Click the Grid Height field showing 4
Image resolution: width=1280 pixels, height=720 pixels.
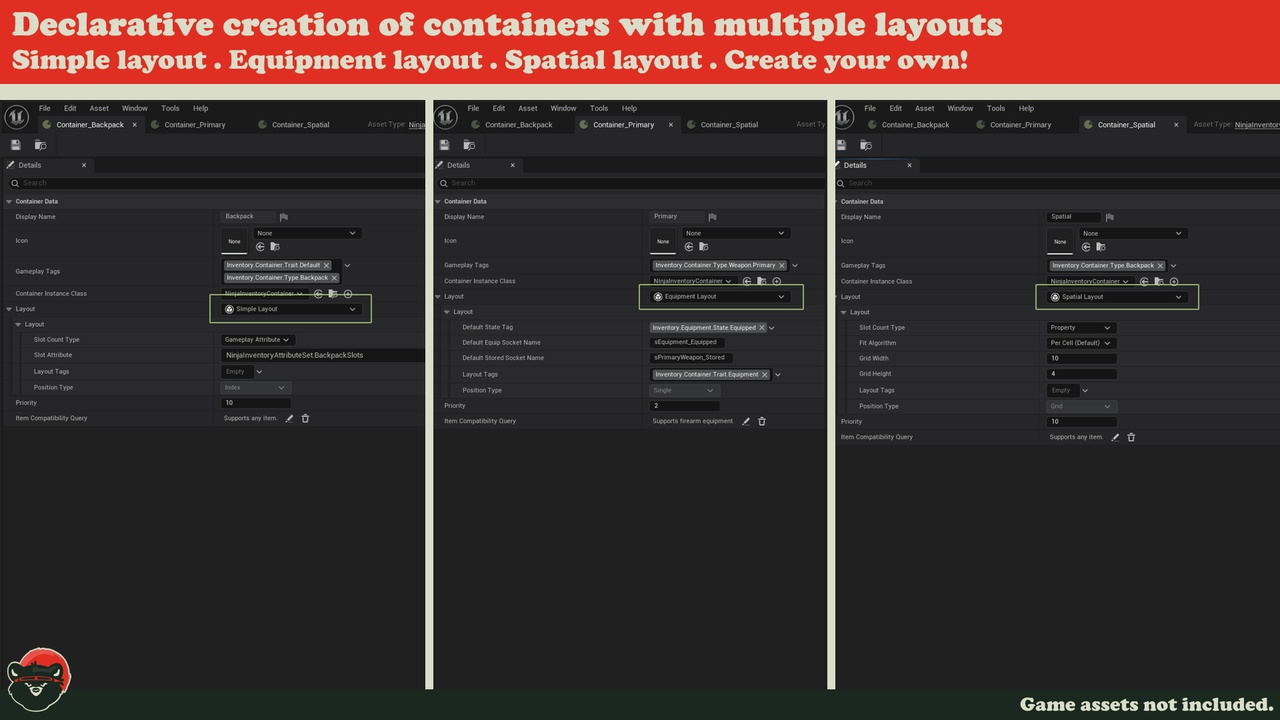pyautogui.click(x=1081, y=375)
